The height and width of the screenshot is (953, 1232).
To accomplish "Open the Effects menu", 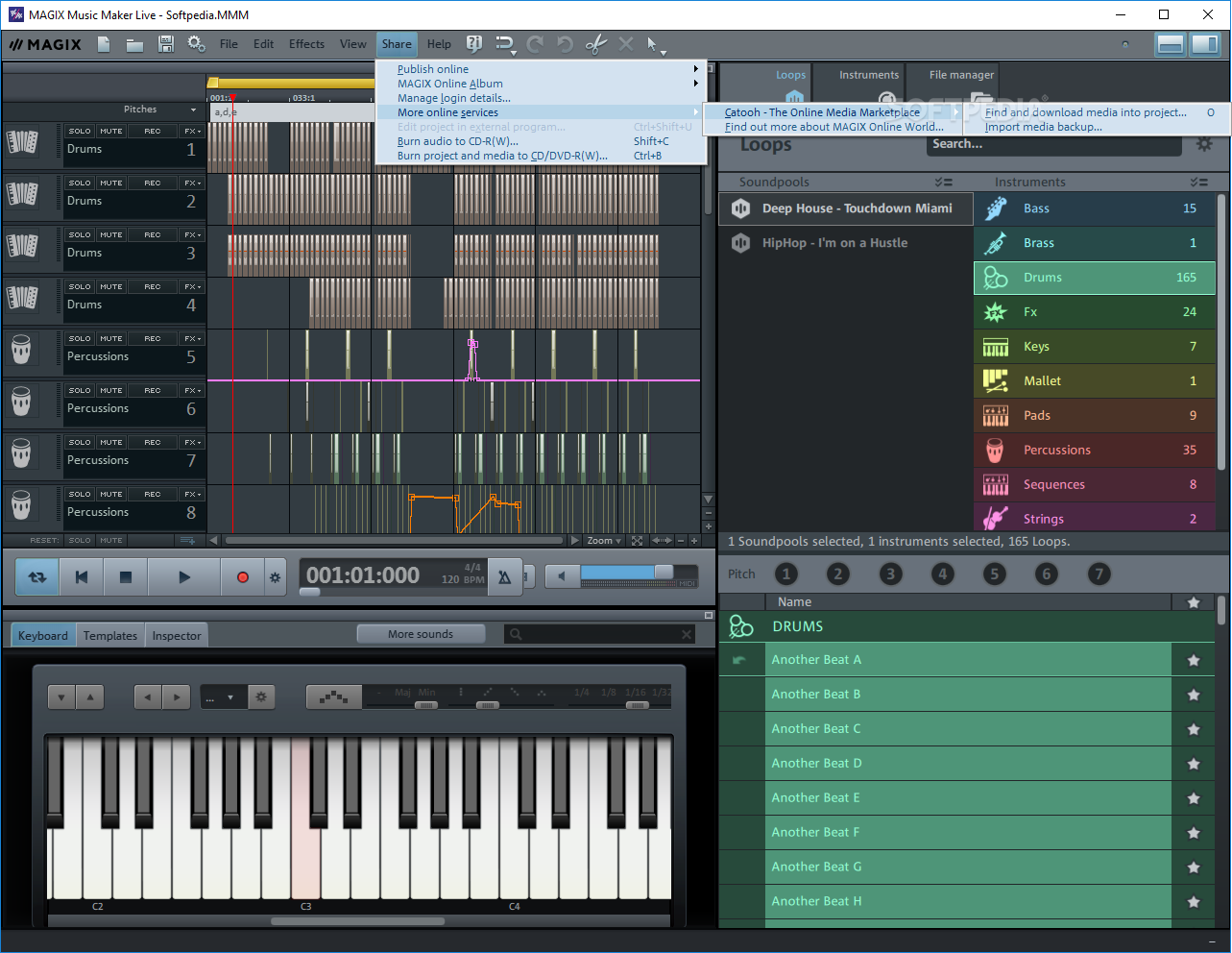I will tap(306, 44).
